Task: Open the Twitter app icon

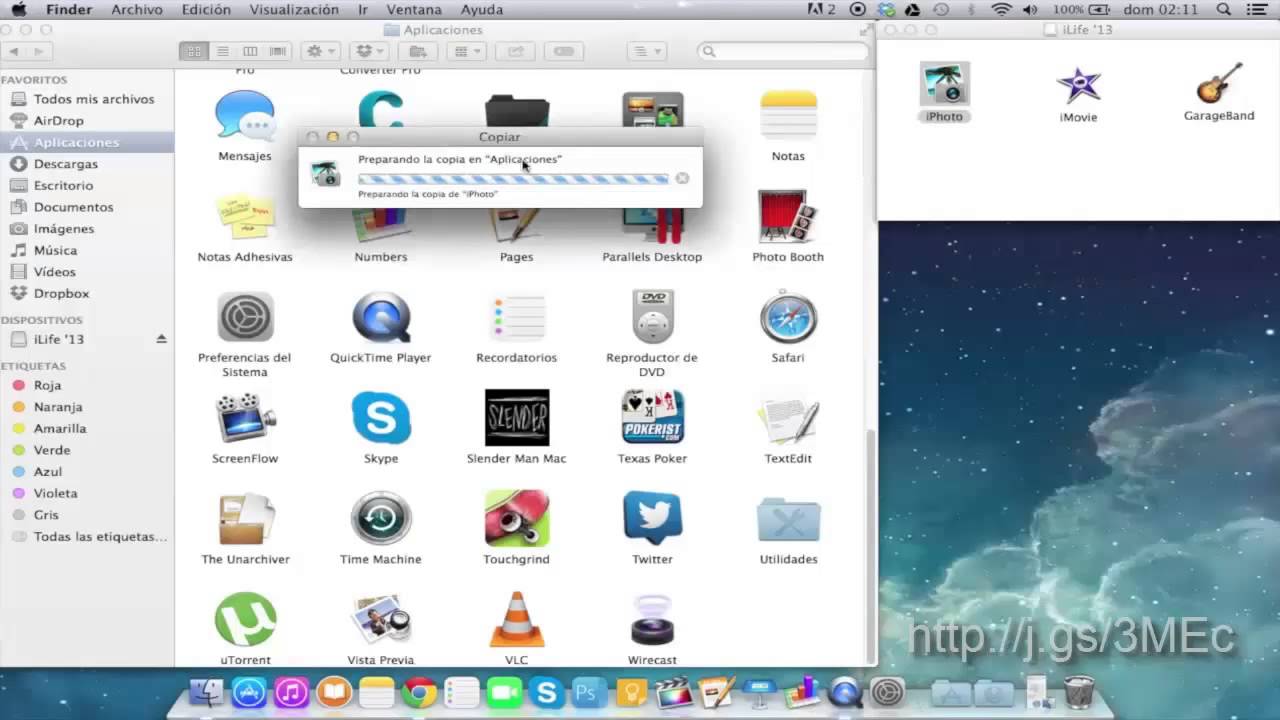Action: pos(652,518)
